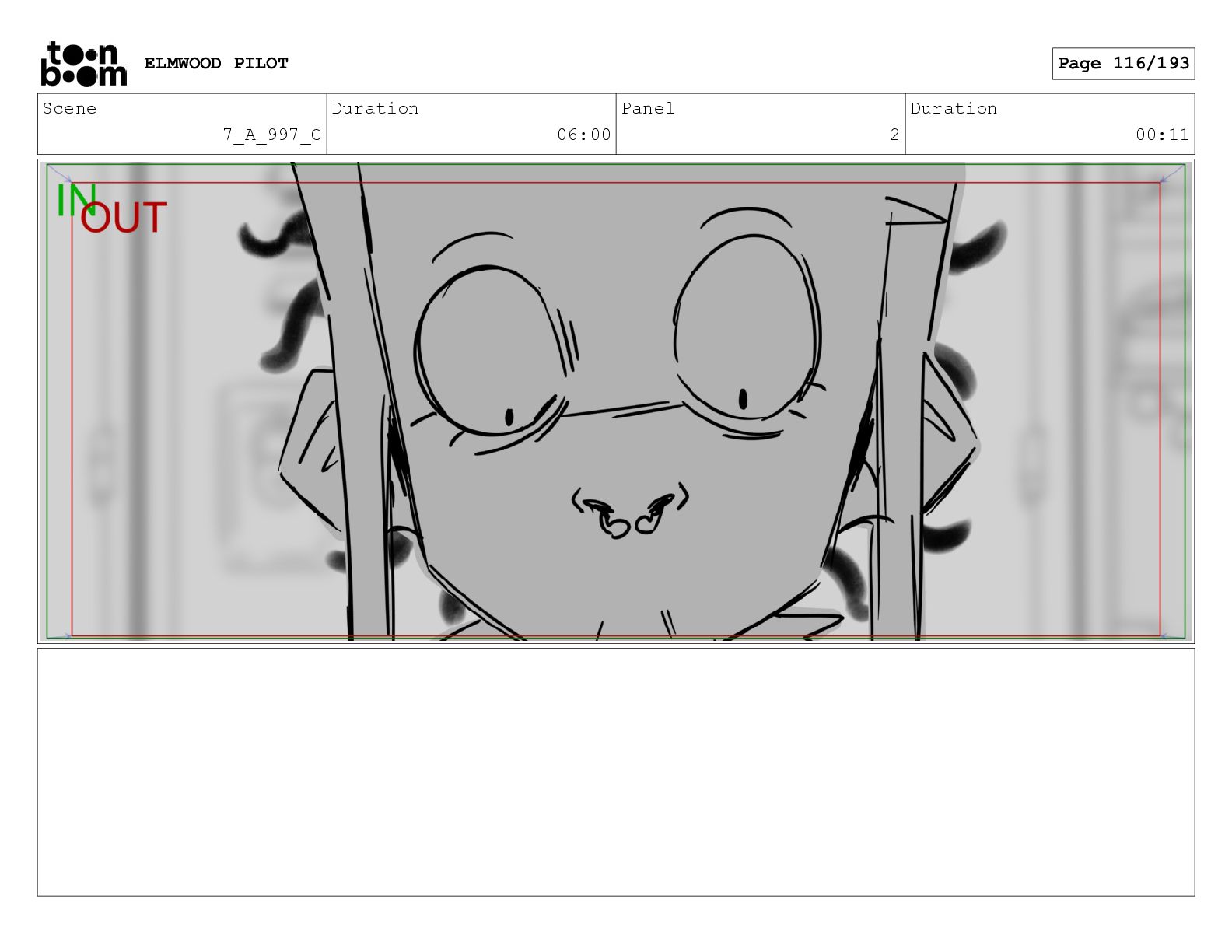Click the empty notes box below the panel
Screen dimensions: 1232x952
(616, 772)
